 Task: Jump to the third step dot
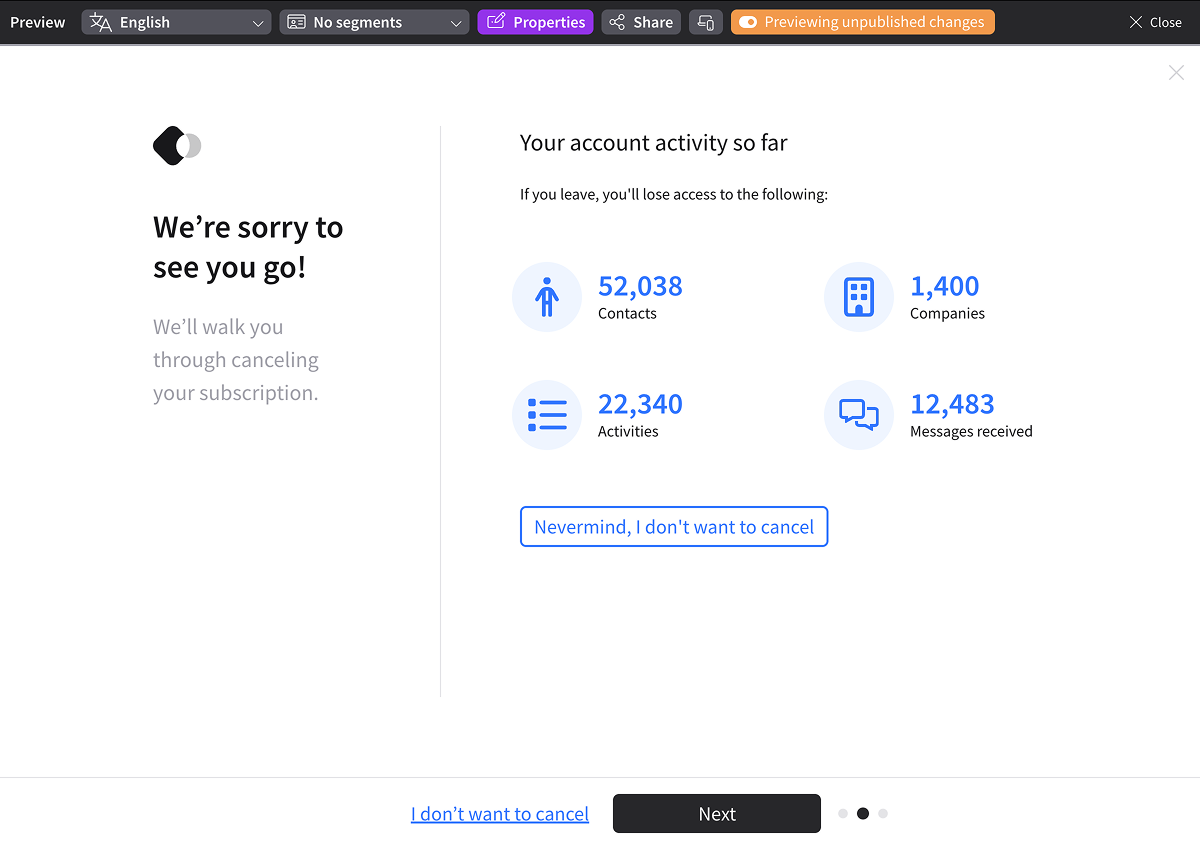pos(883,814)
